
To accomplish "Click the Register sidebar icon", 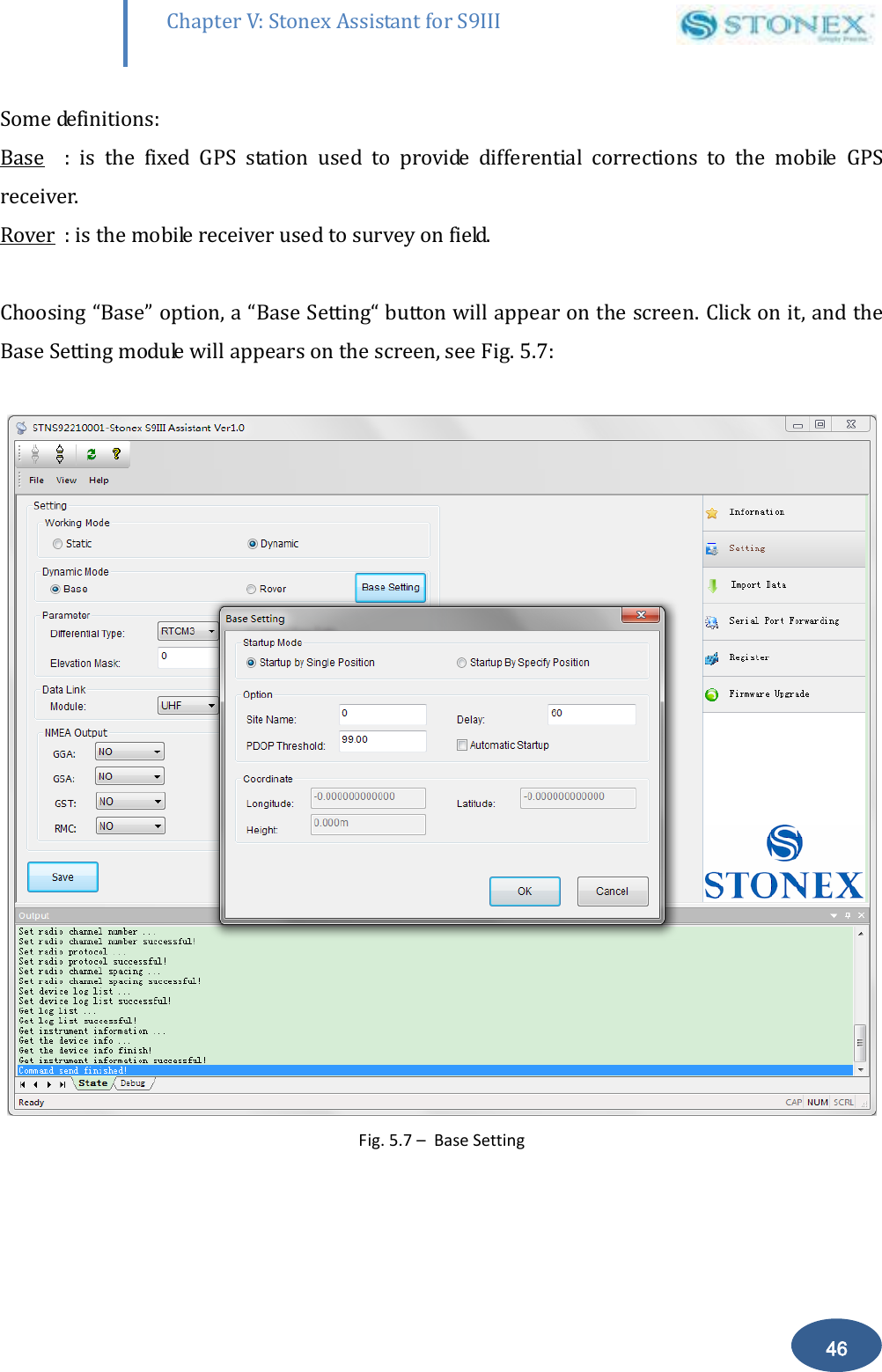I will tap(712, 658).
